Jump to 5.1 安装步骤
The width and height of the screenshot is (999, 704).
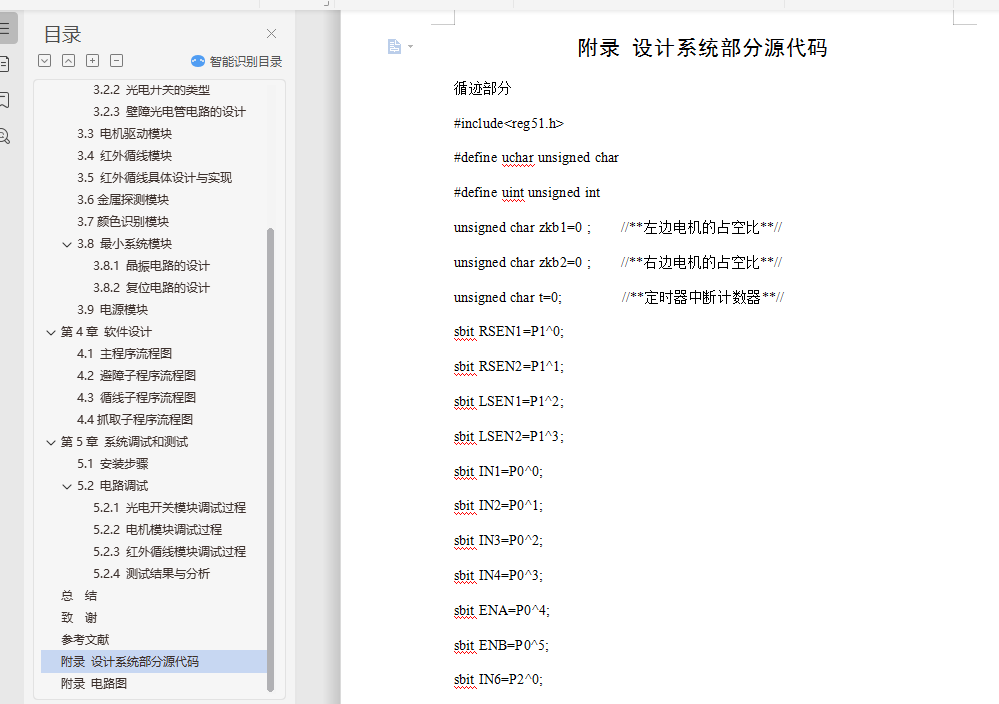click(x=113, y=464)
